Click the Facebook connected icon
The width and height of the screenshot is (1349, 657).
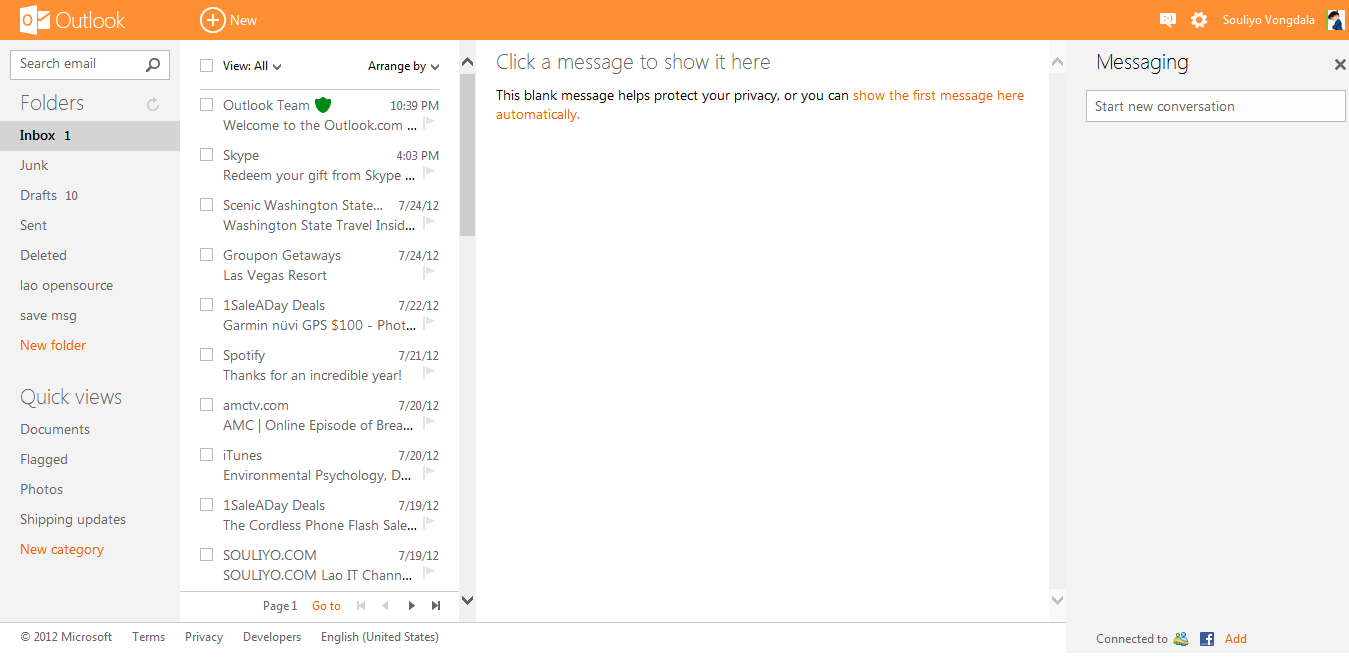(1207, 639)
